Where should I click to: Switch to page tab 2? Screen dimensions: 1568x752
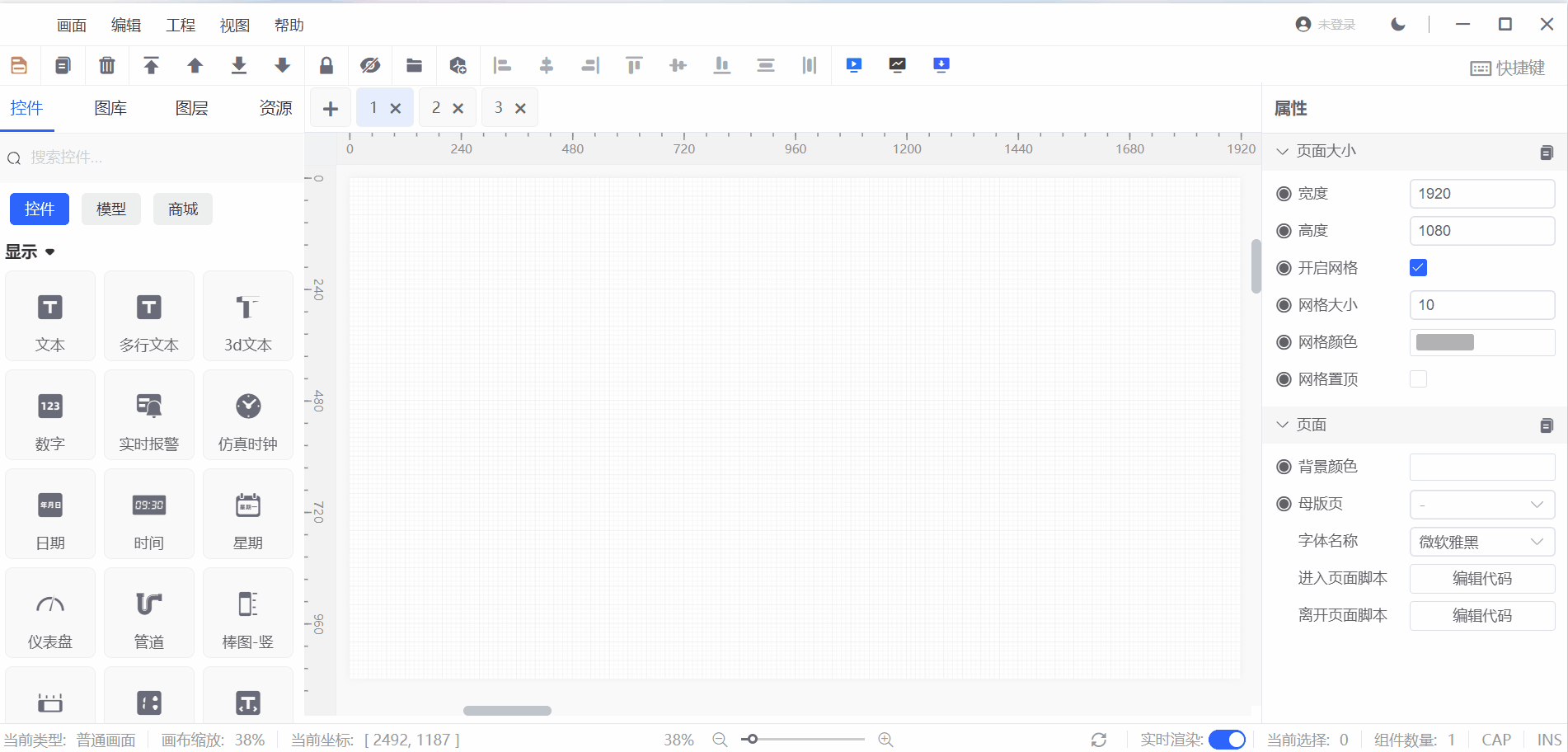(x=435, y=107)
